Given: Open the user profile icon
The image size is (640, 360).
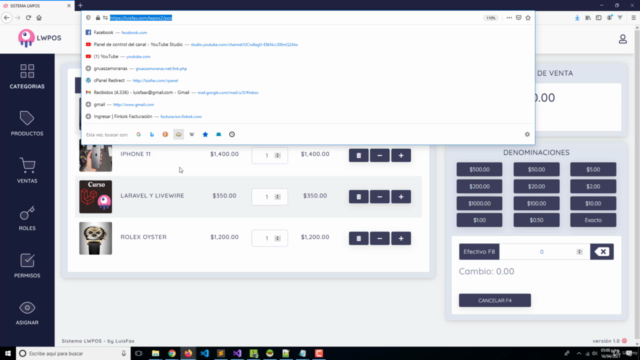Looking at the screenshot, I should click(622, 39).
